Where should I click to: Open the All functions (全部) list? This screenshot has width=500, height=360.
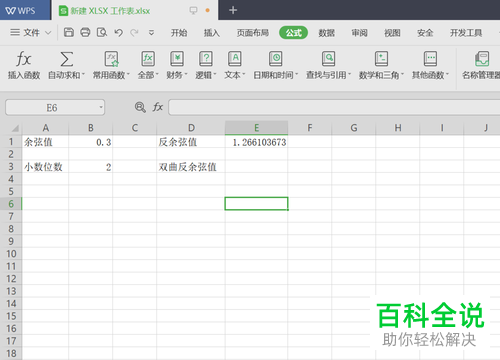click(x=148, y=65)
